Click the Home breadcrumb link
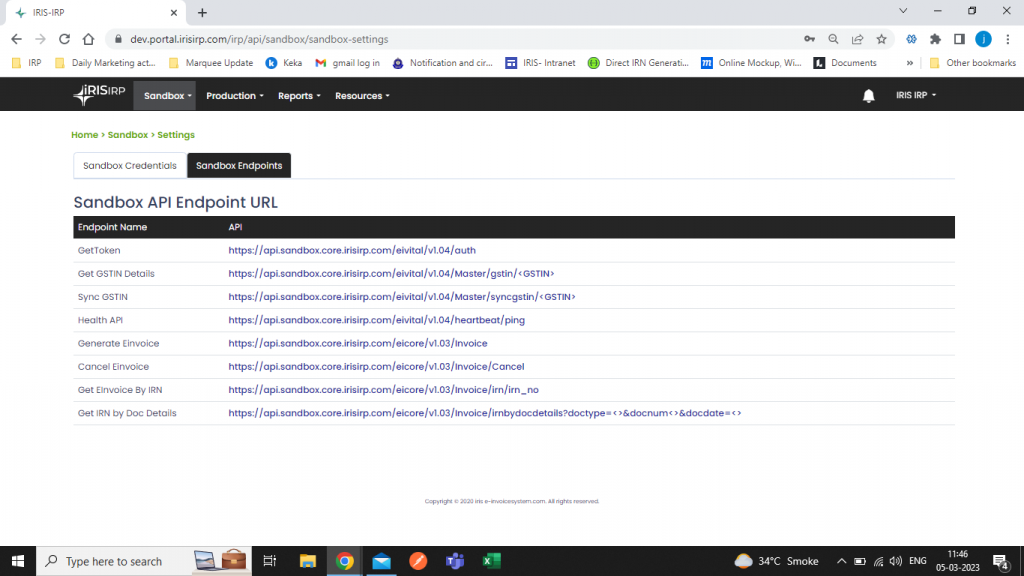The width and height of the screenshot is (1024, 576). coord(84,134)
